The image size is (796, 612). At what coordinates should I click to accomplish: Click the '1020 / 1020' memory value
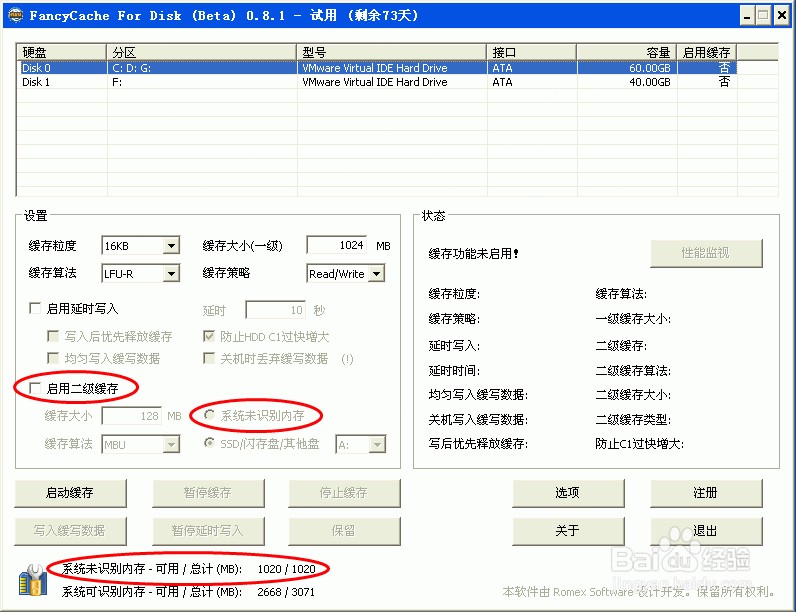click(286, 569)
